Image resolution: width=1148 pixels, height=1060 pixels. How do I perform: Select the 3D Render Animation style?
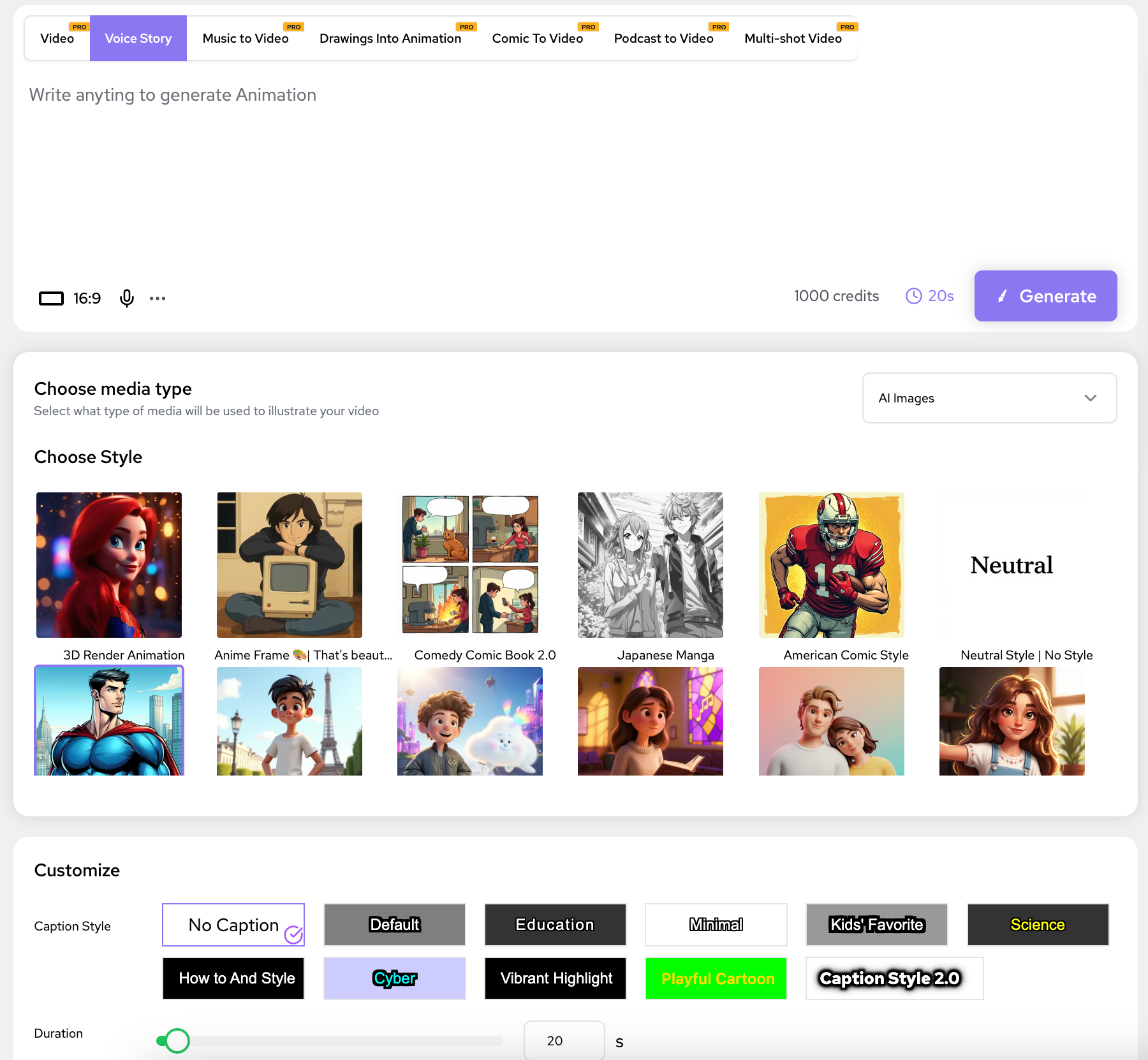[109, 565]
